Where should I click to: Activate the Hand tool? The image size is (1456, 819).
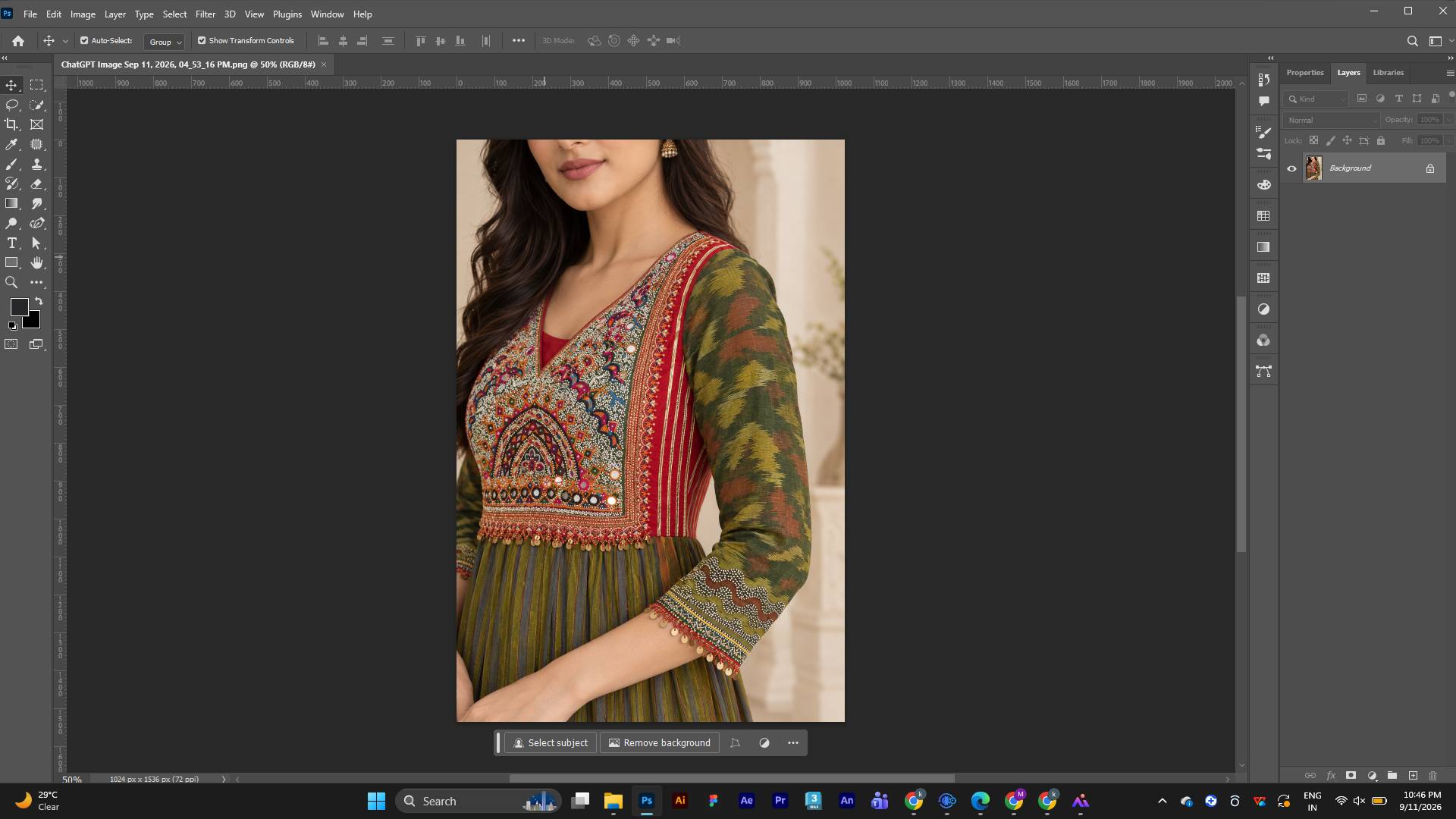coord(36,262)
